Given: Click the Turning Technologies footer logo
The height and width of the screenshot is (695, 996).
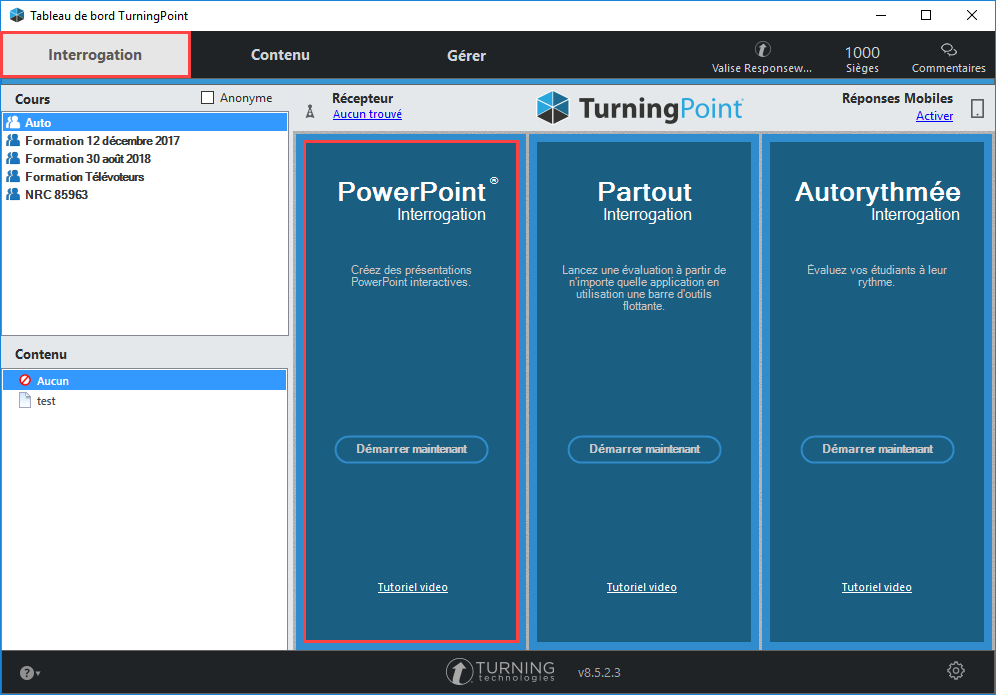Looking at the screenshot, I should click(x=500, y=671).
